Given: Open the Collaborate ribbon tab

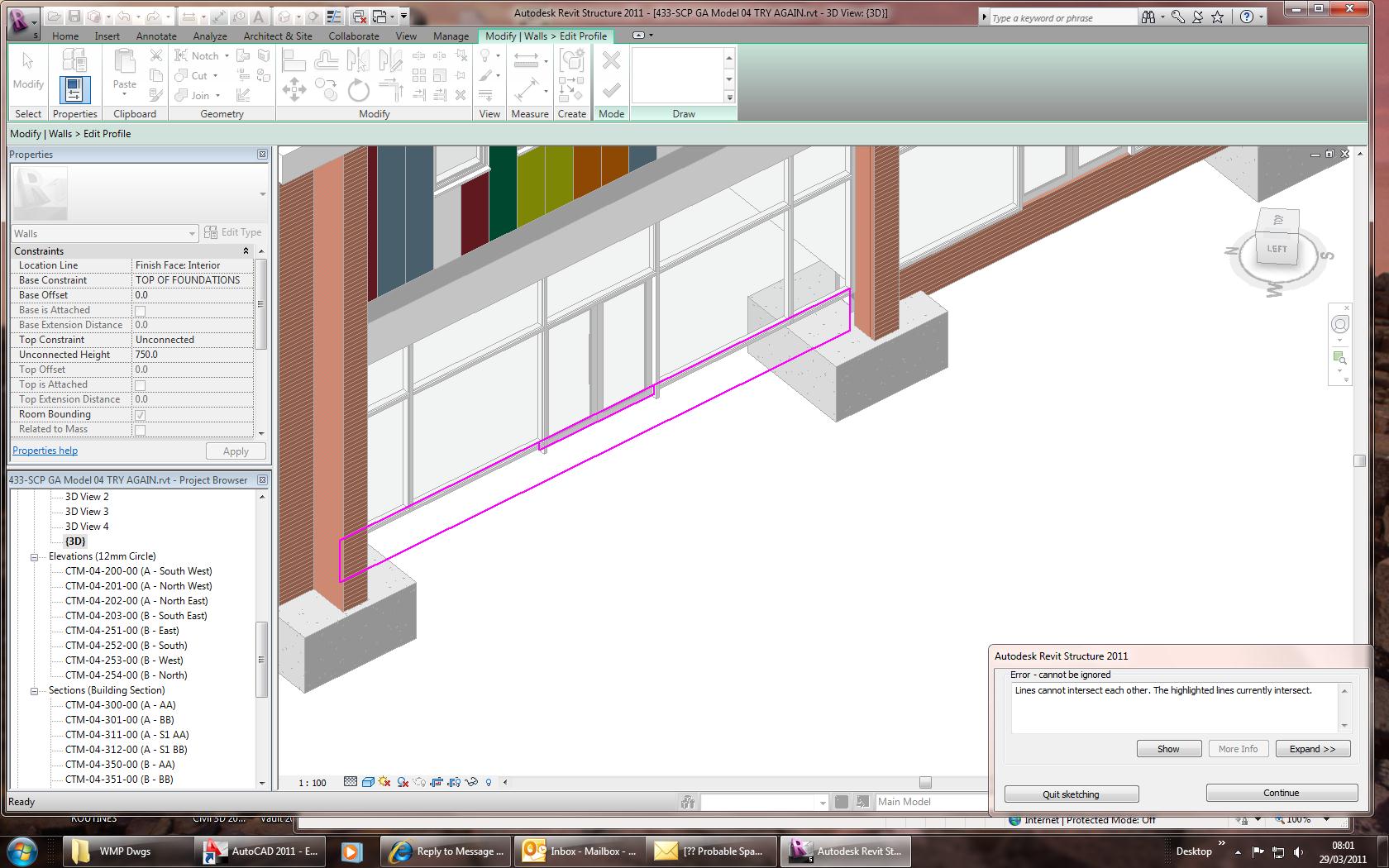Looking at the screenshot, I should [x=354, y=36].
